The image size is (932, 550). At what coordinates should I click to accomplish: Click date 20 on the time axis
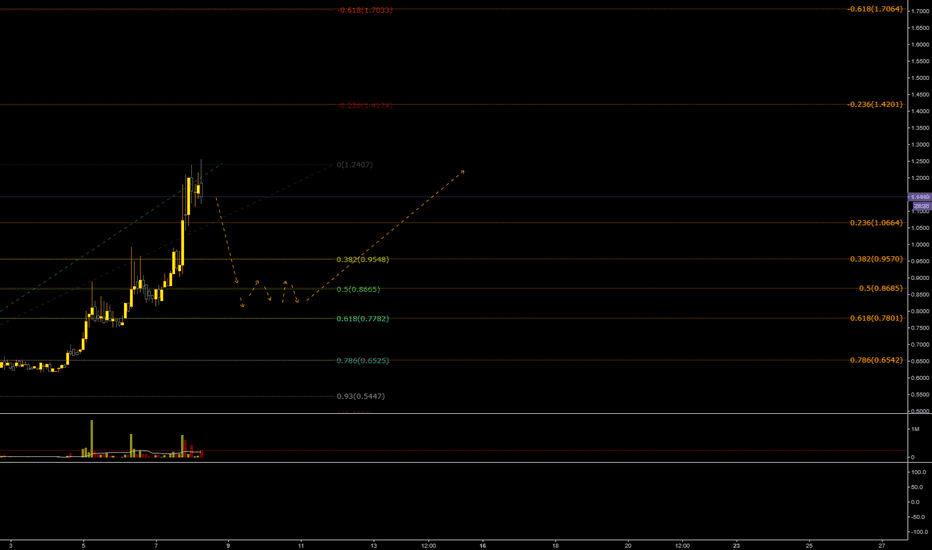click(x=628, y=545)
